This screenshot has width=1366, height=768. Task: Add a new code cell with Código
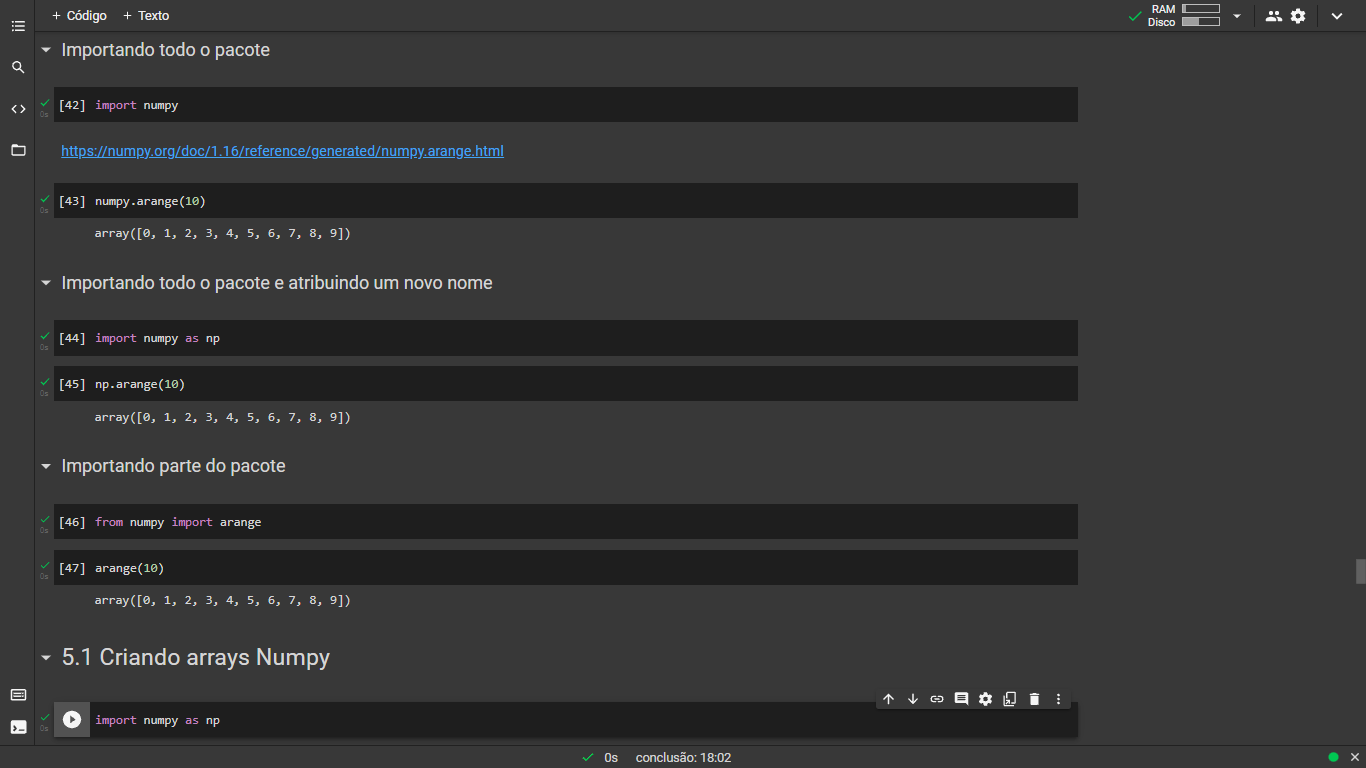79,16
